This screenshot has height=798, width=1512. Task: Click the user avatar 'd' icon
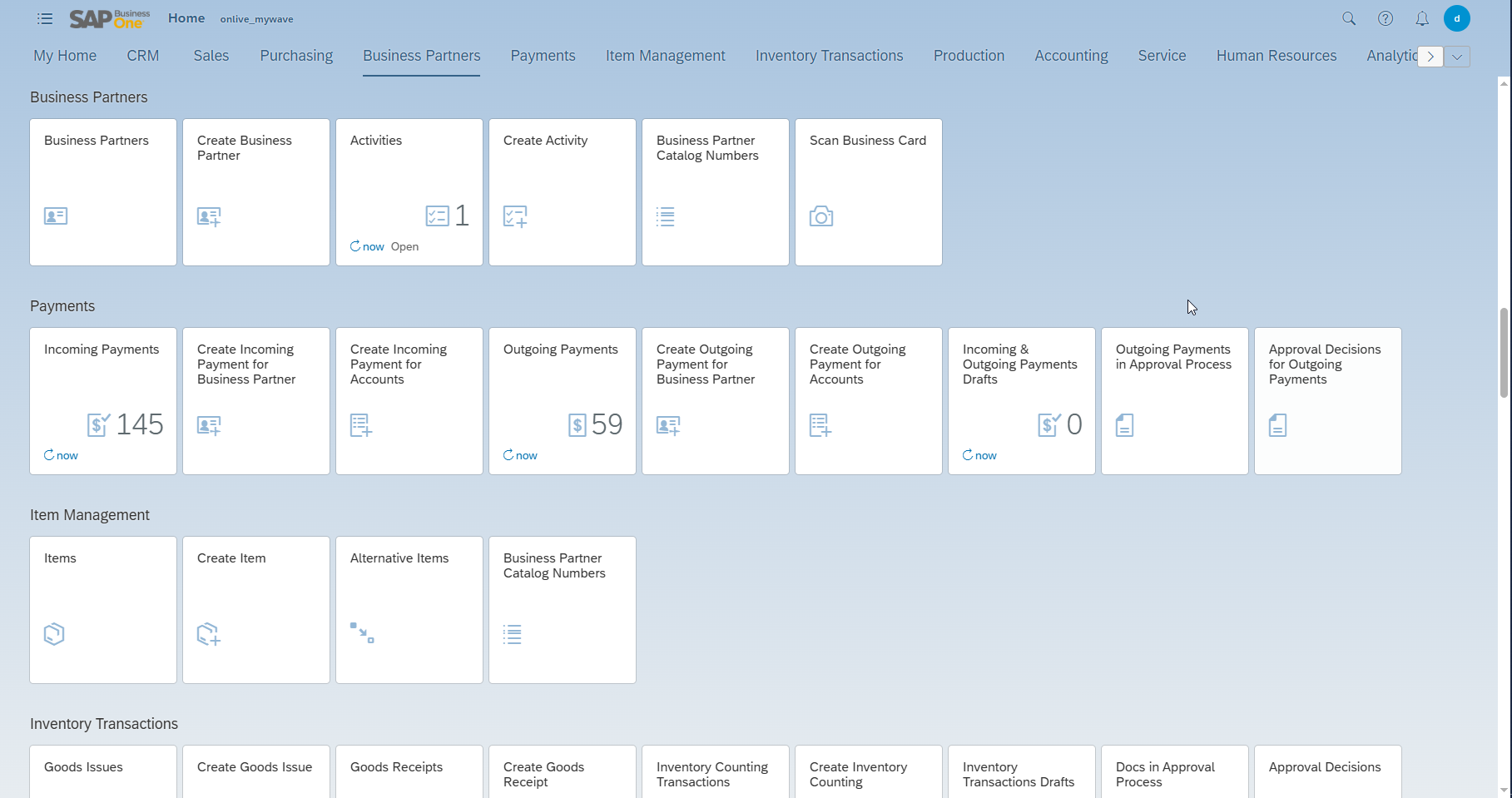pos(1457,18)
